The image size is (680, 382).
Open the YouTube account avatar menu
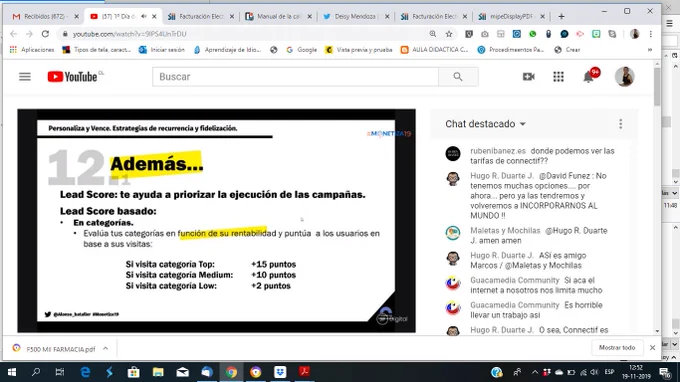[624, 77]
